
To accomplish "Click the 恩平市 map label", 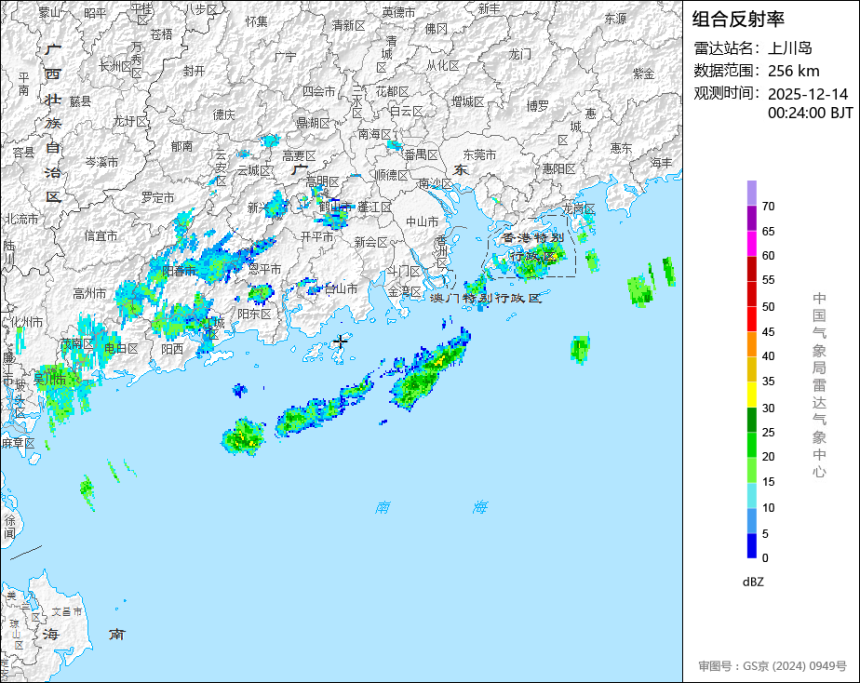I will (x=265, y=269).
